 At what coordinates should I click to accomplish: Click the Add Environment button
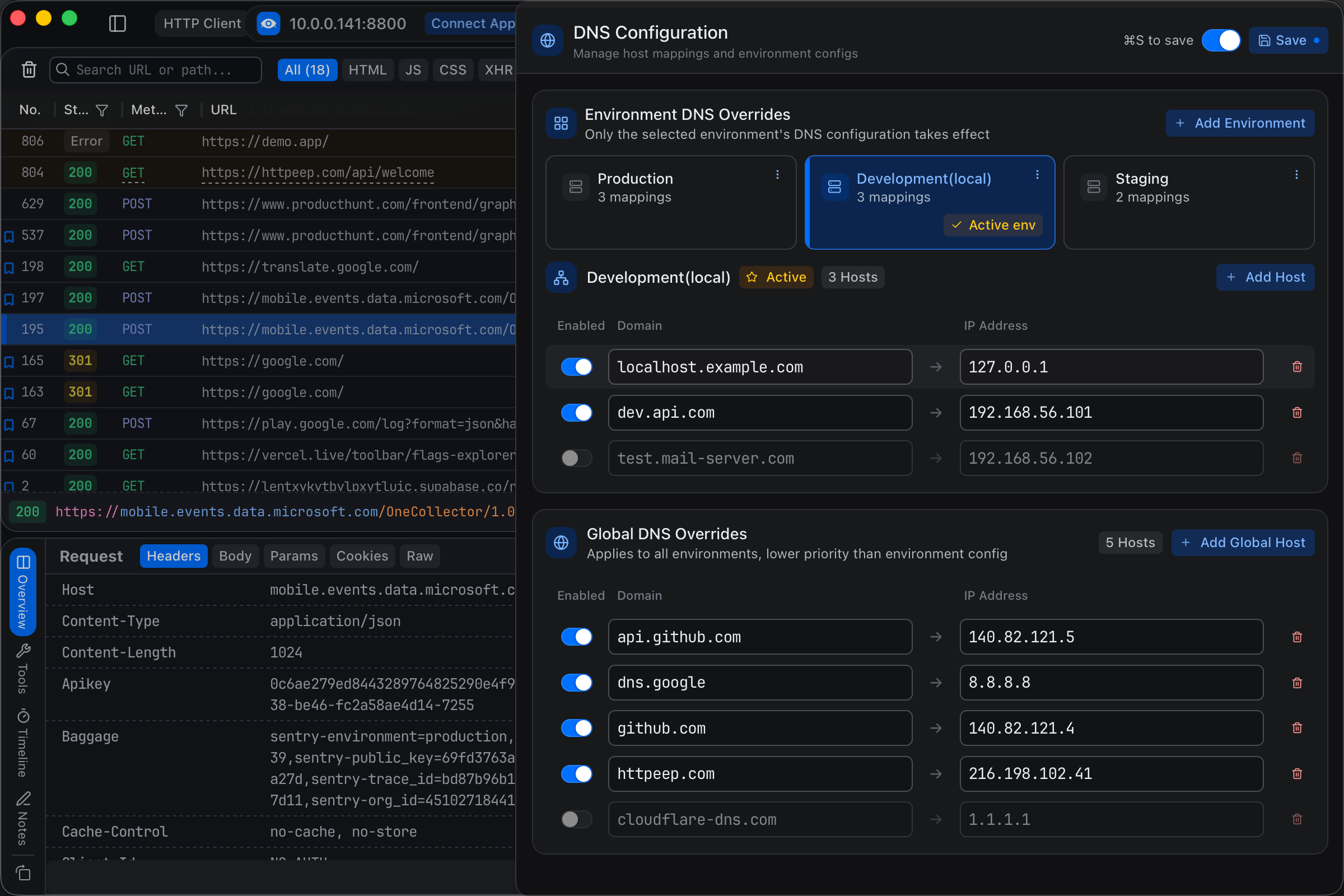coord(1240,123)
